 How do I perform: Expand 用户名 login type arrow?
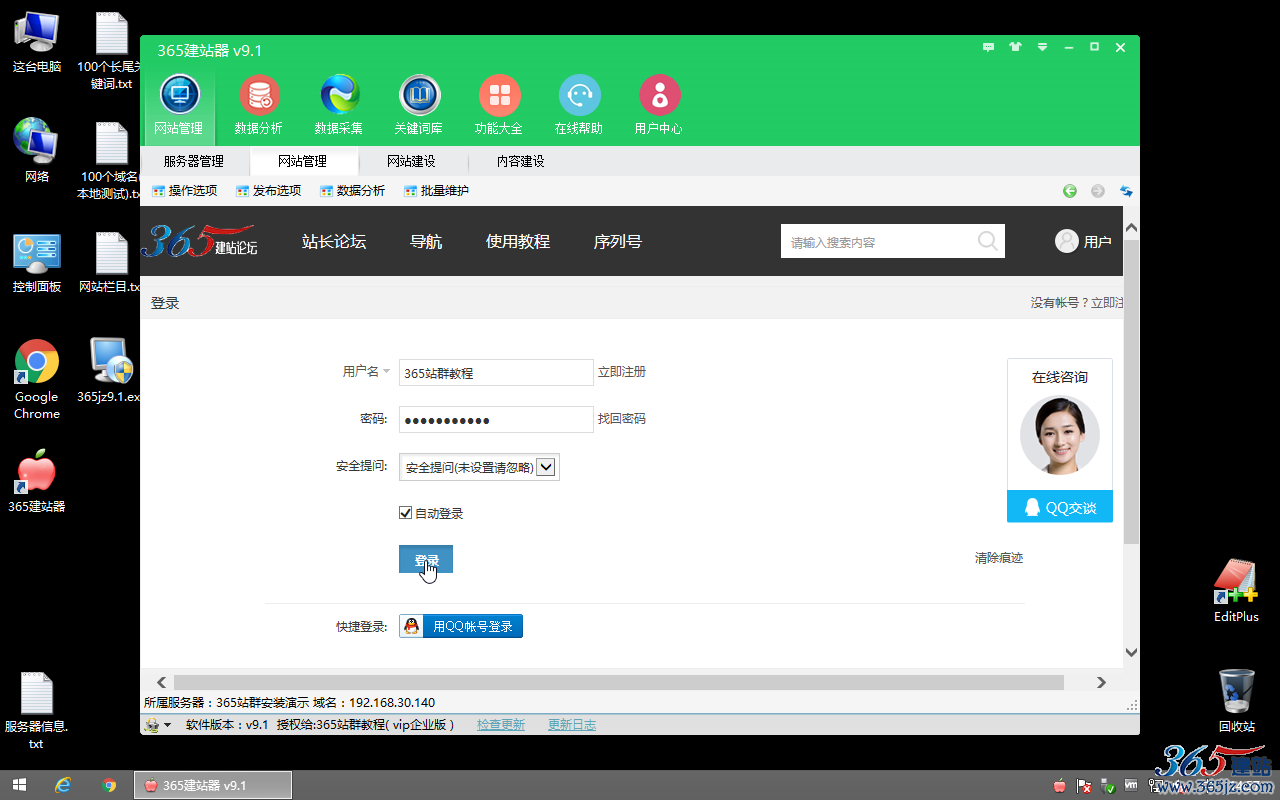(x=386, y=372)
